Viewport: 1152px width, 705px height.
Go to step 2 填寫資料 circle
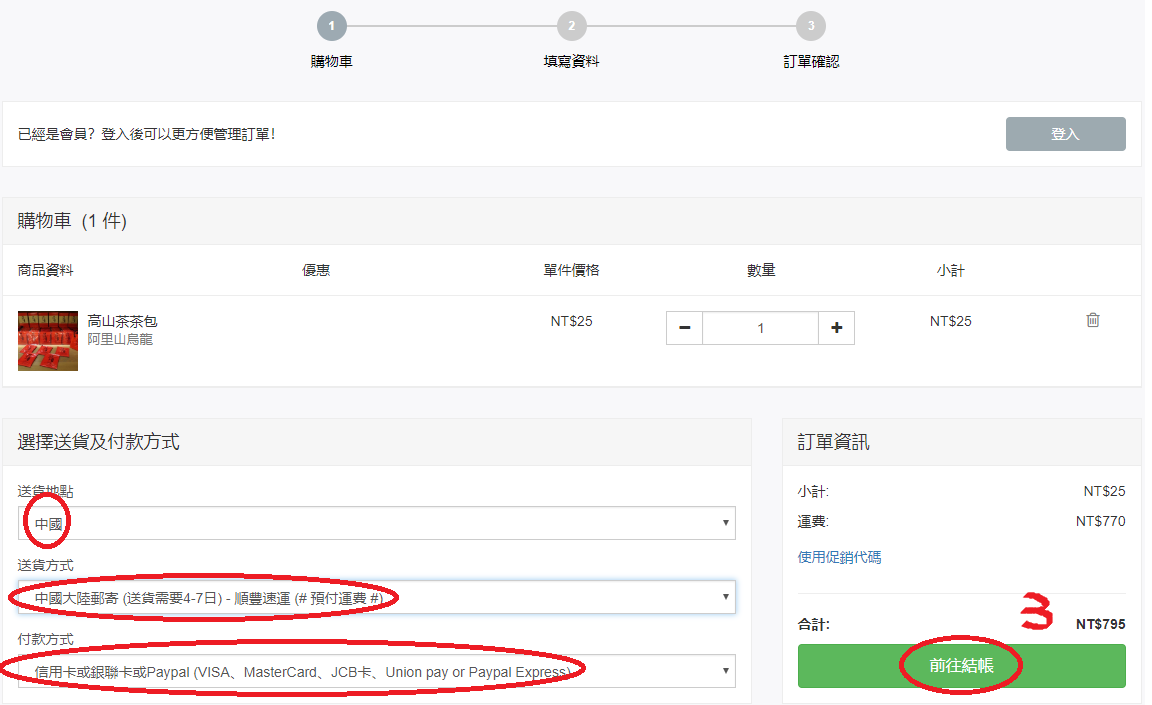(572, 26)
